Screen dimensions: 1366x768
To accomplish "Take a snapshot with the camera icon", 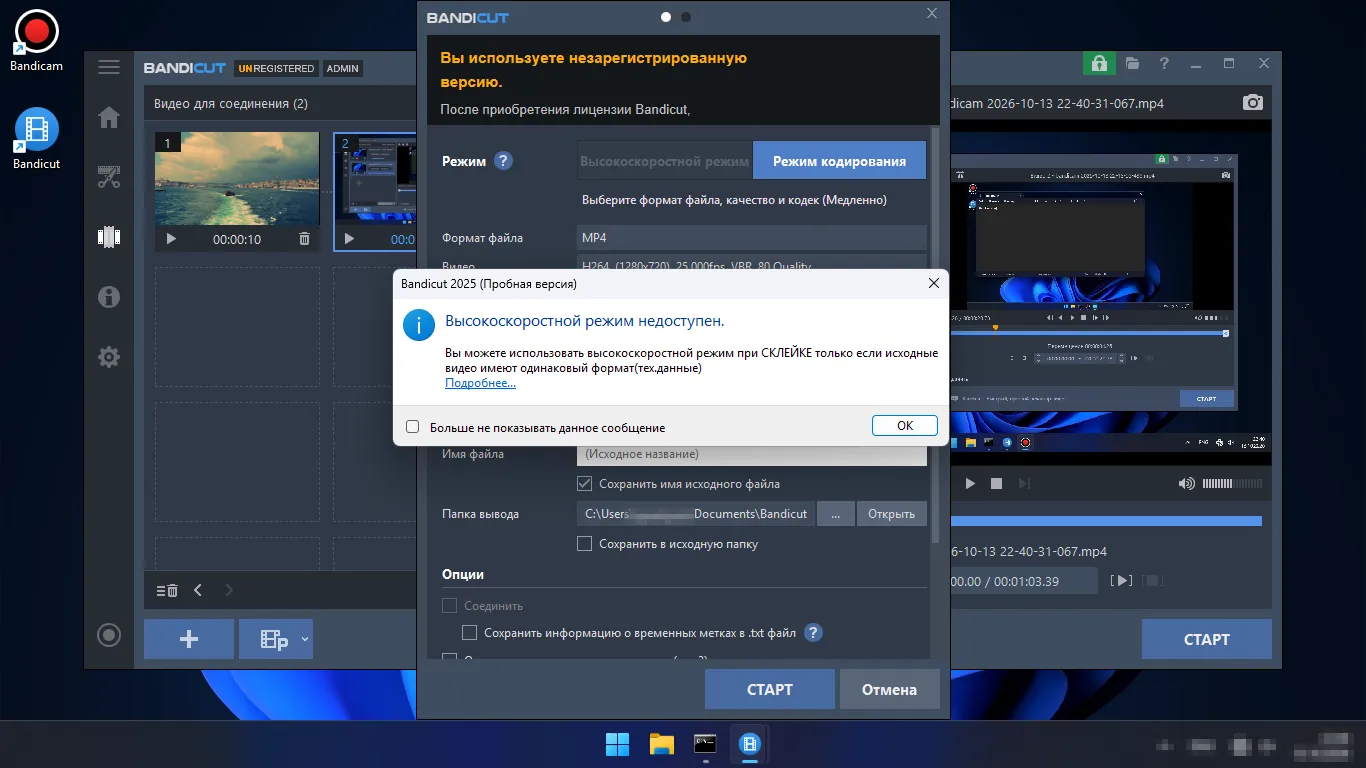I will point(1252,103).
